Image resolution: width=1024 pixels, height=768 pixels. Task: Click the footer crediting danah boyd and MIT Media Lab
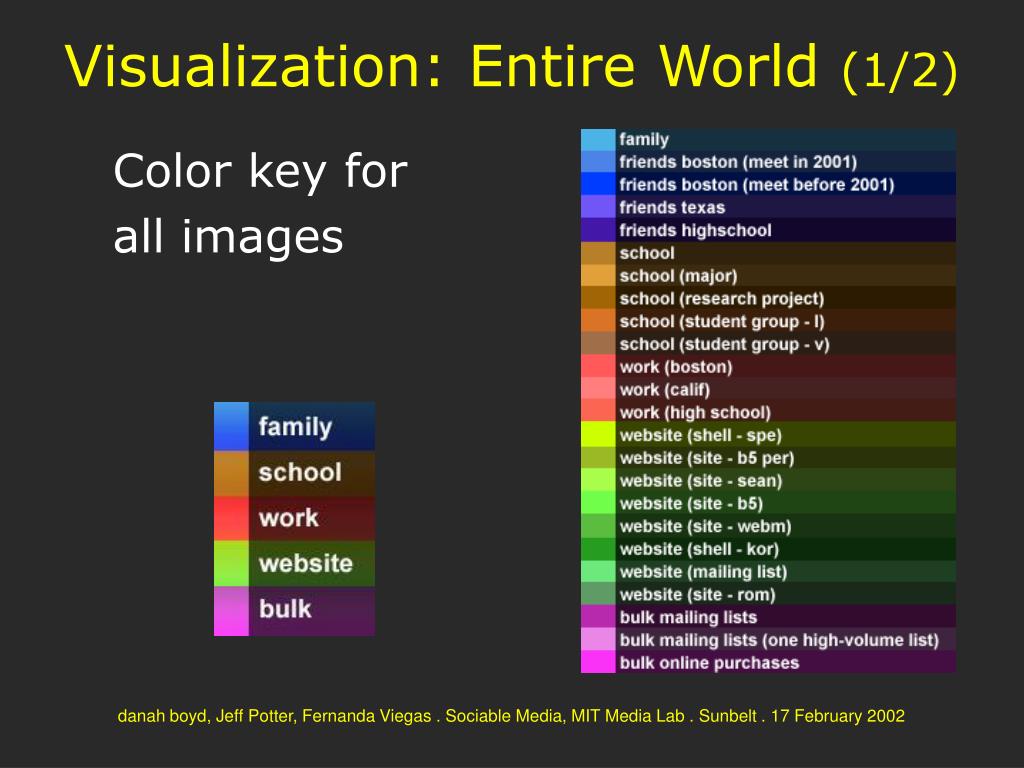point(511,716)
